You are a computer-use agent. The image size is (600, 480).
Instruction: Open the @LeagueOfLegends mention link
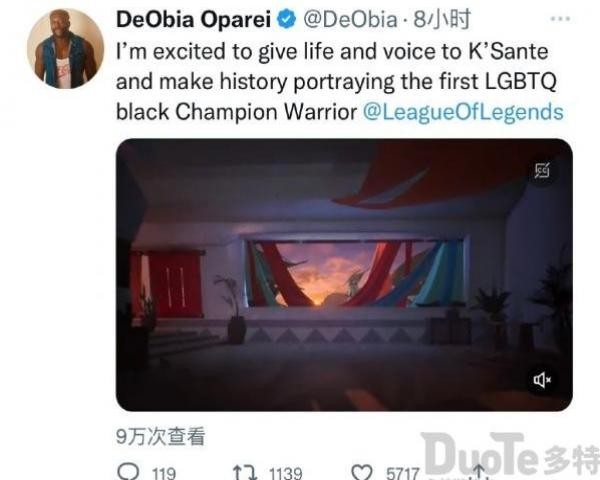pyautogui.click(x=463, y=112)
